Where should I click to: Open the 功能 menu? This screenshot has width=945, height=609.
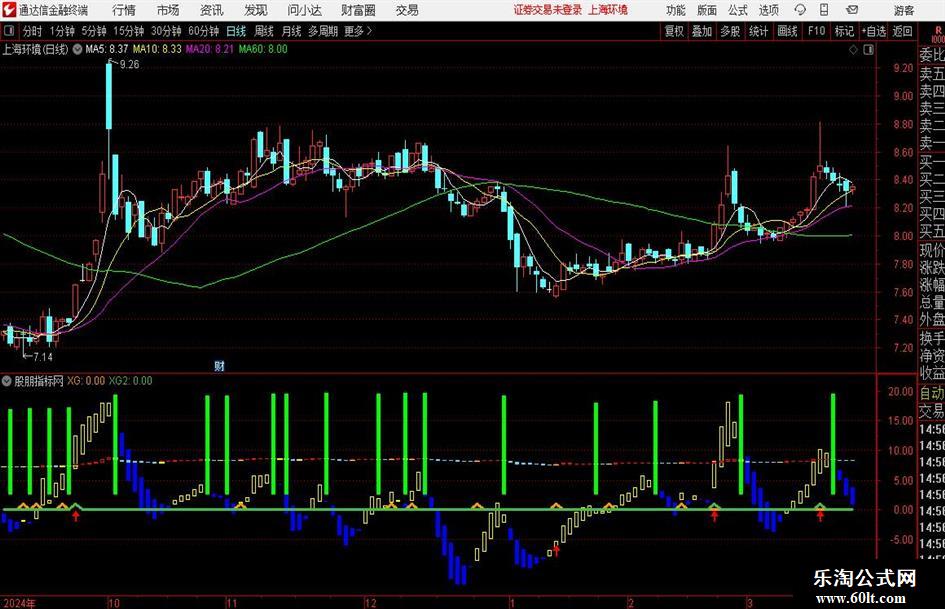click(676, 10)
